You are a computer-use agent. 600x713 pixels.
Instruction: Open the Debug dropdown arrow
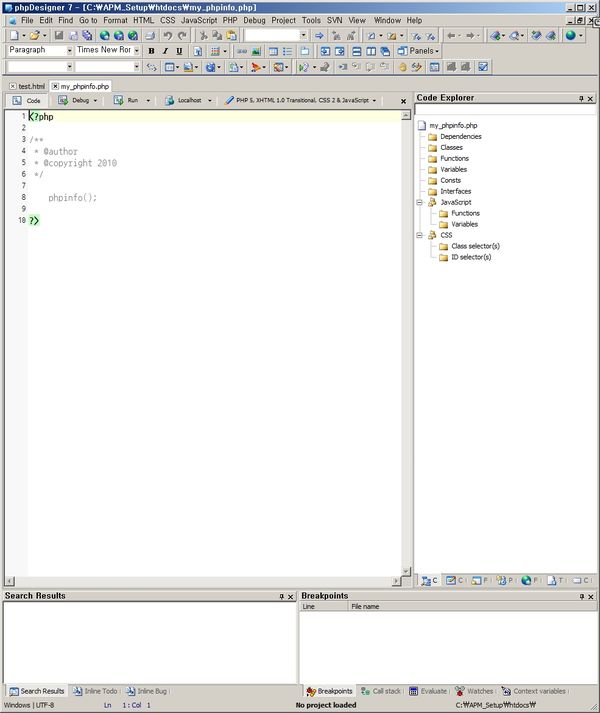pos(95,100)
